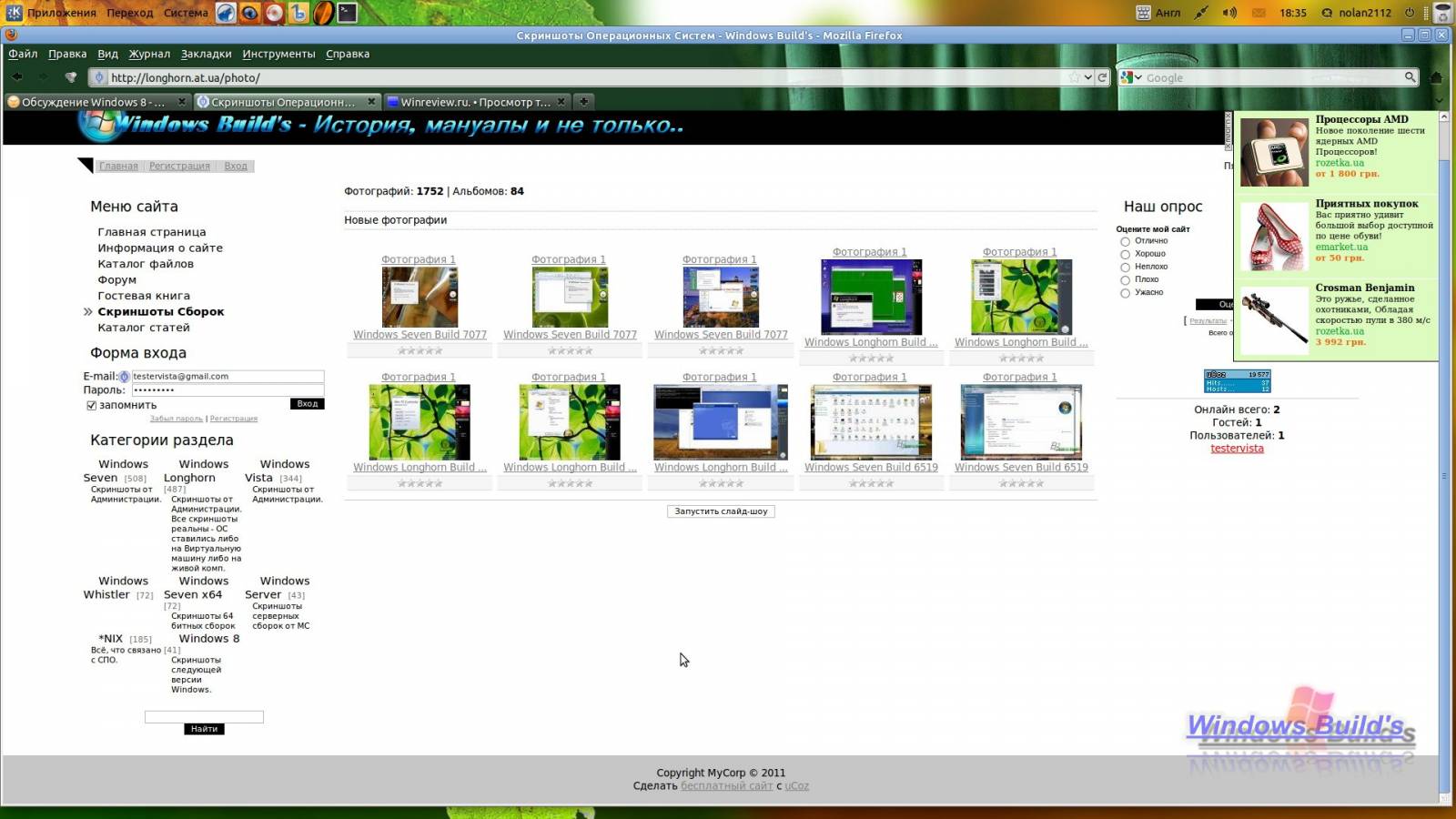
Task: Open the 'Гостевая книга' link
Action: pyautogui.click(x=144, y=296)
